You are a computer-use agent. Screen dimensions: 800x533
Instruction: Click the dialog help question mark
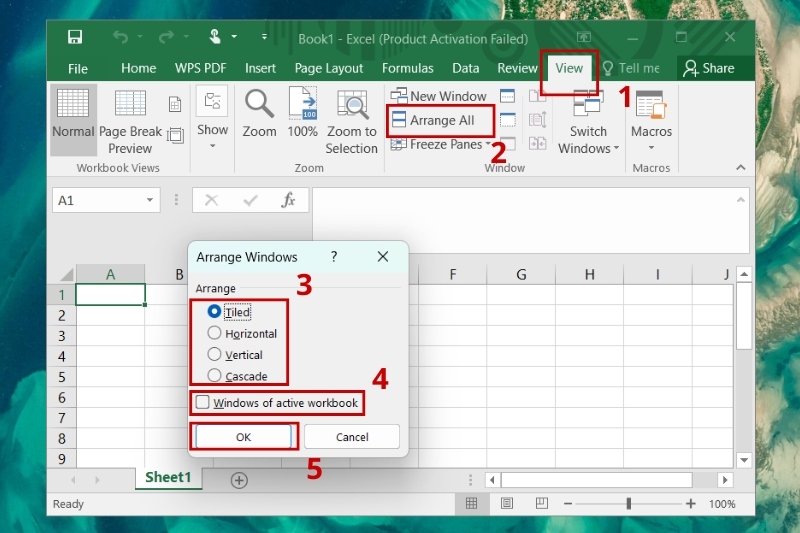(334, 256)
